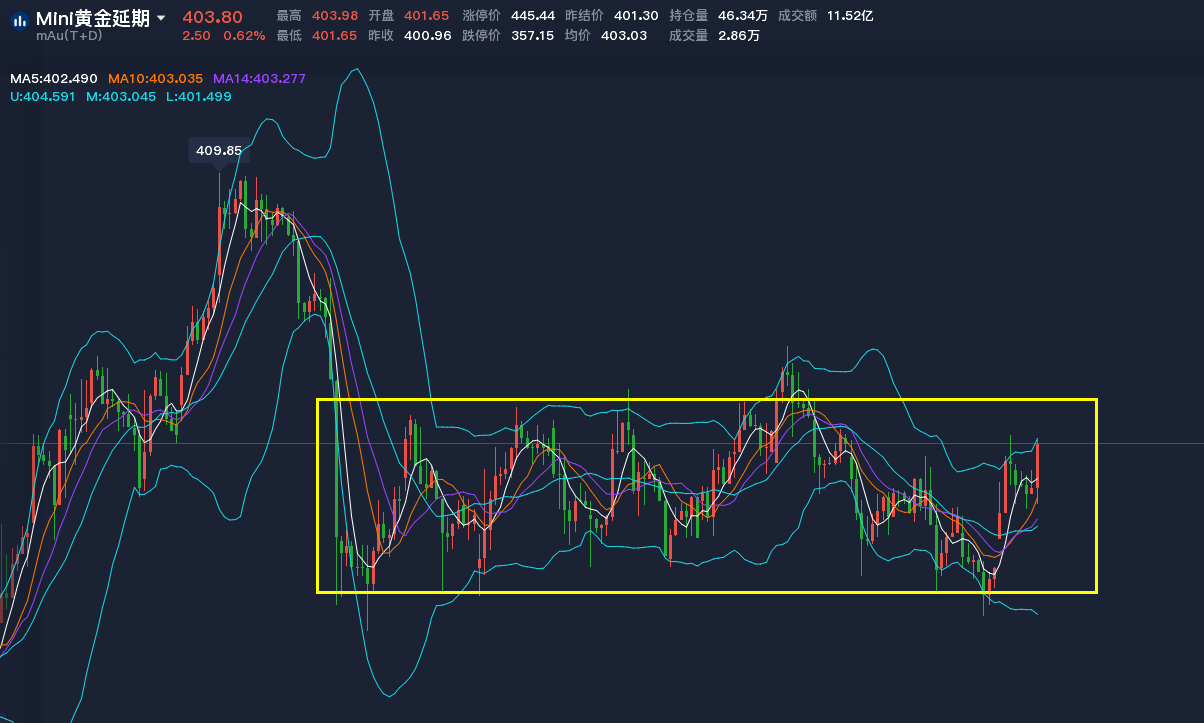This screenshot has width=1204, height=723.
Task: Click the 昨收 value 400.96
Action: pyautogui.click(x=427, y=36)
